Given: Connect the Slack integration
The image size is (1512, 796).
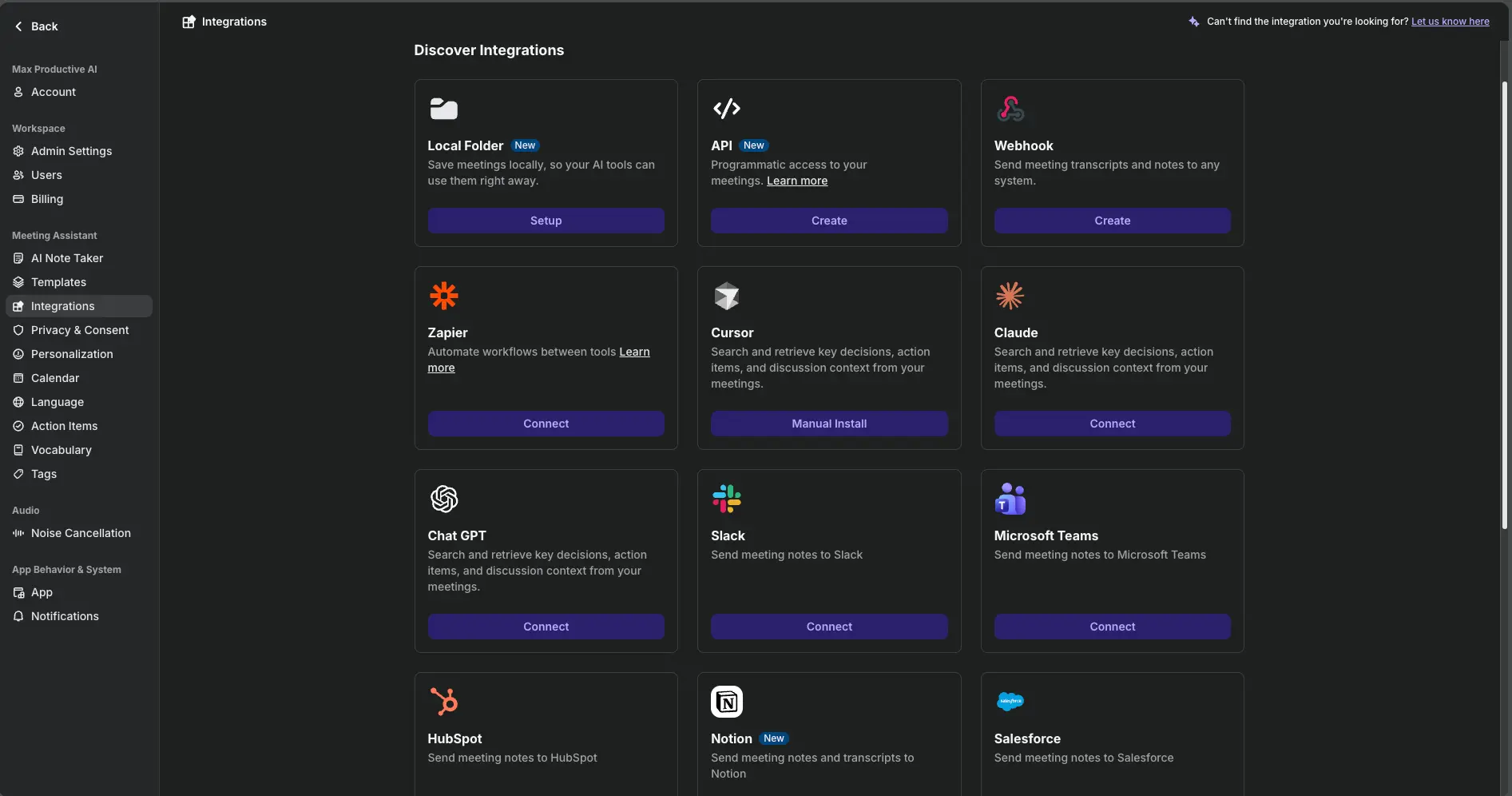Looking at the screenshot, I should pos(829,627).
